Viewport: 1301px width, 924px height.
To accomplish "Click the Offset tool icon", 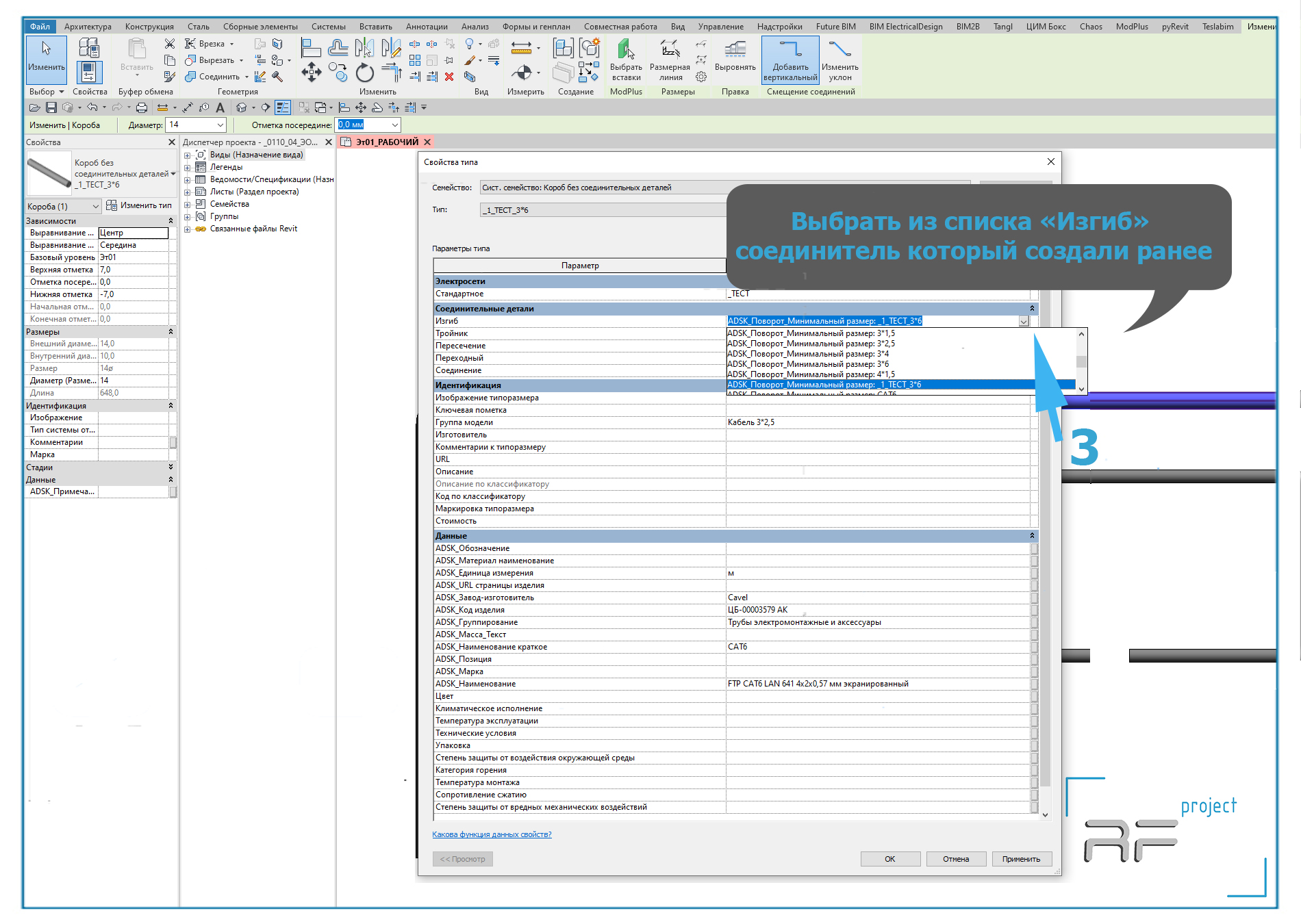I will coord(338,47).
